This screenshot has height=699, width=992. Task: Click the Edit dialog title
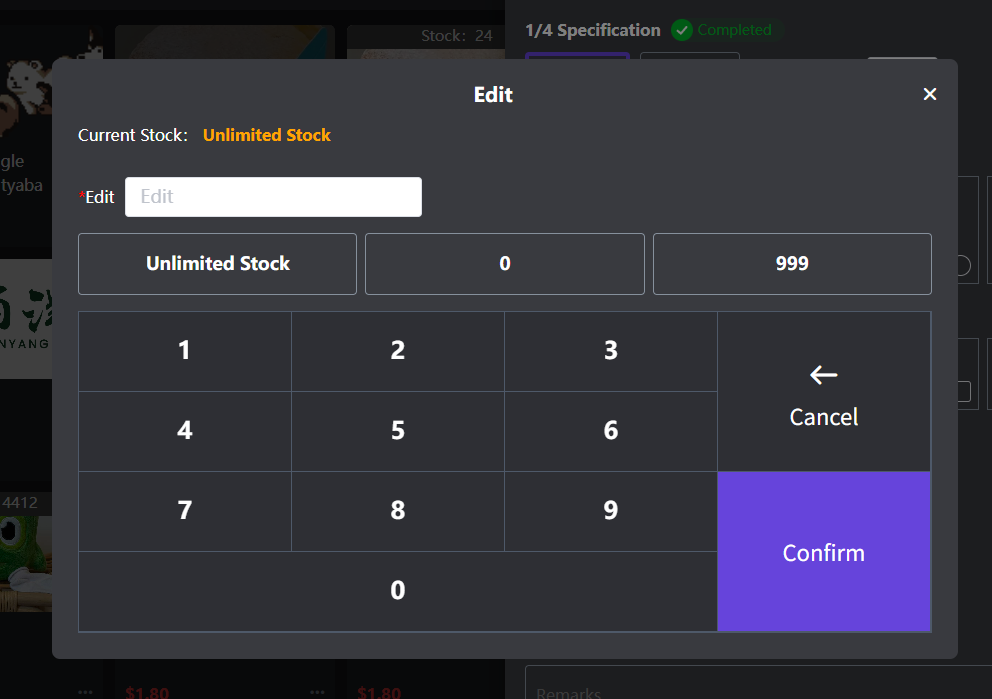[493, 95]
